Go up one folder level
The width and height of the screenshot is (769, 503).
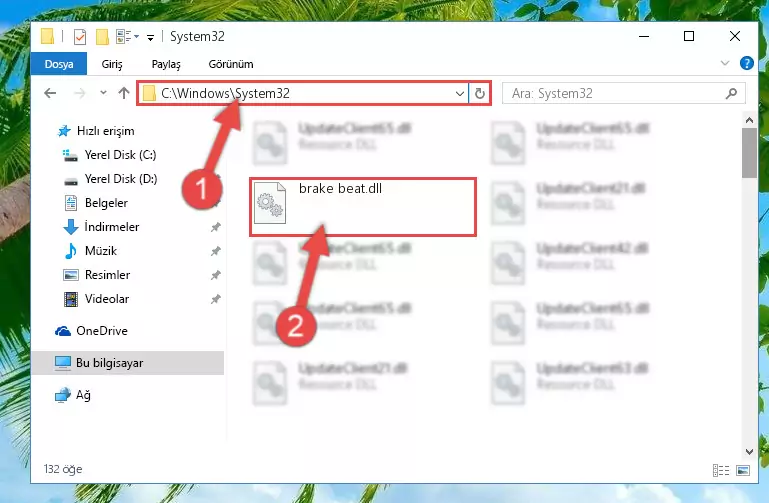(124, 93)
